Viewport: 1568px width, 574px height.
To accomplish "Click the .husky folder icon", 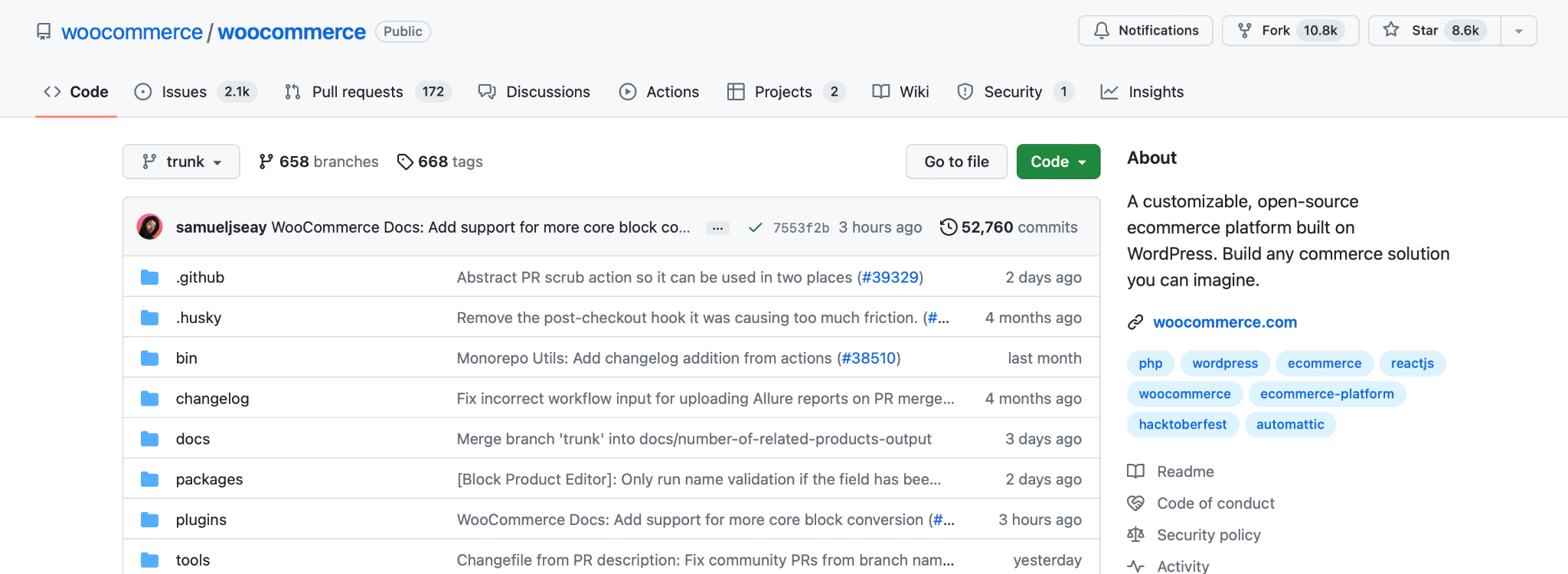I will coord(149,318).
